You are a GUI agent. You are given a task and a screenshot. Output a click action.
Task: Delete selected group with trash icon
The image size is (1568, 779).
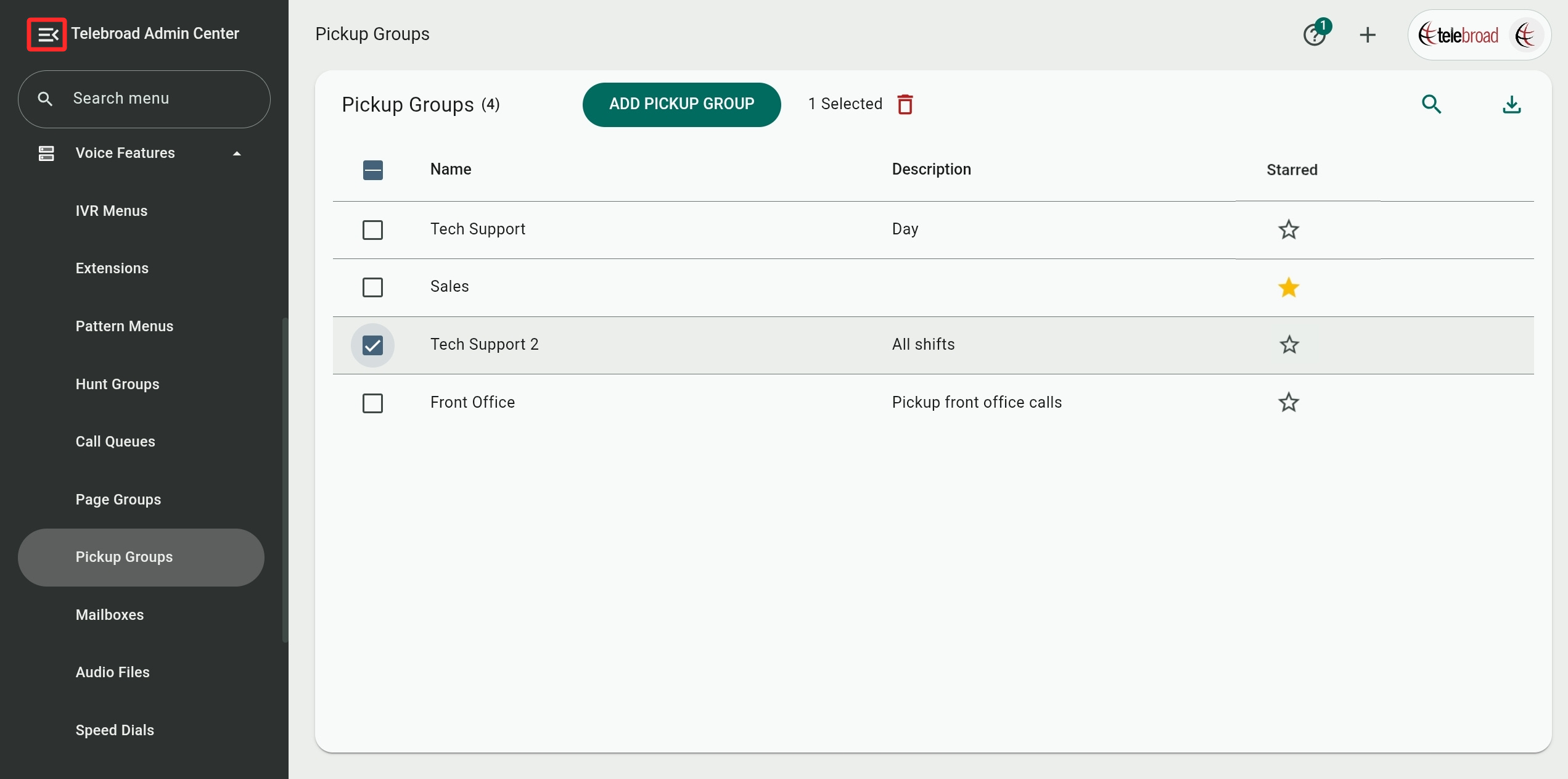click(x=905, y=104)
